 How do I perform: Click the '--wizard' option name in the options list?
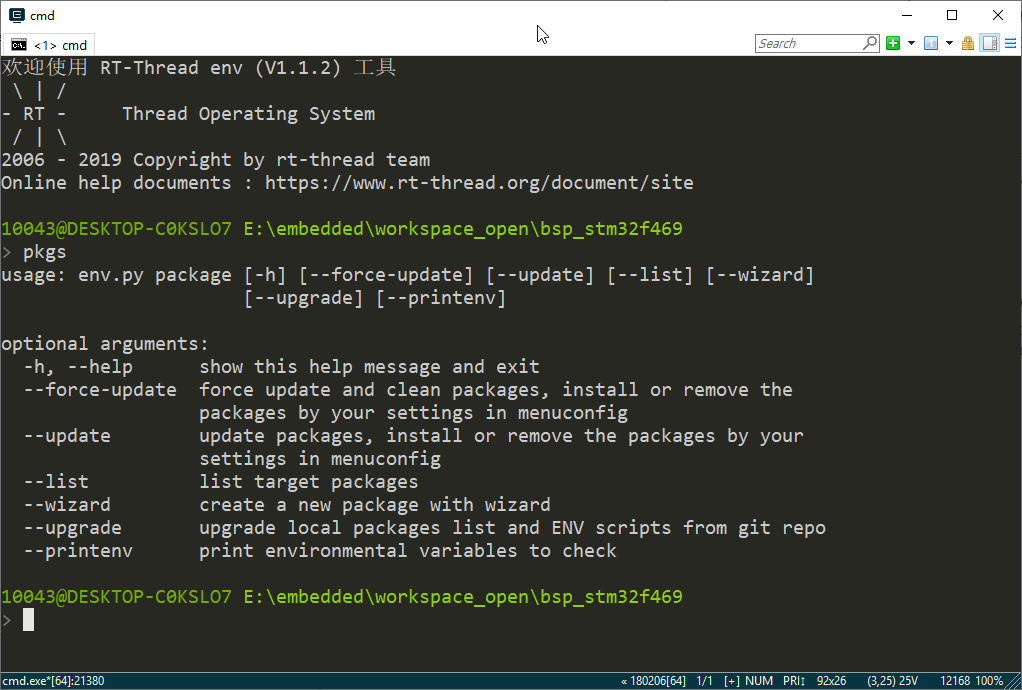coord(66,505)
